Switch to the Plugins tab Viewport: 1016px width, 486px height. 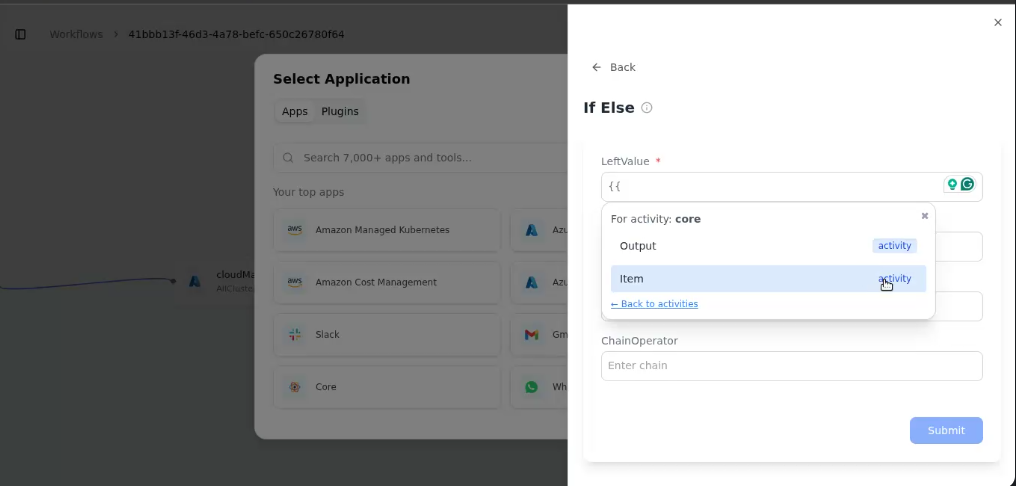340,111
